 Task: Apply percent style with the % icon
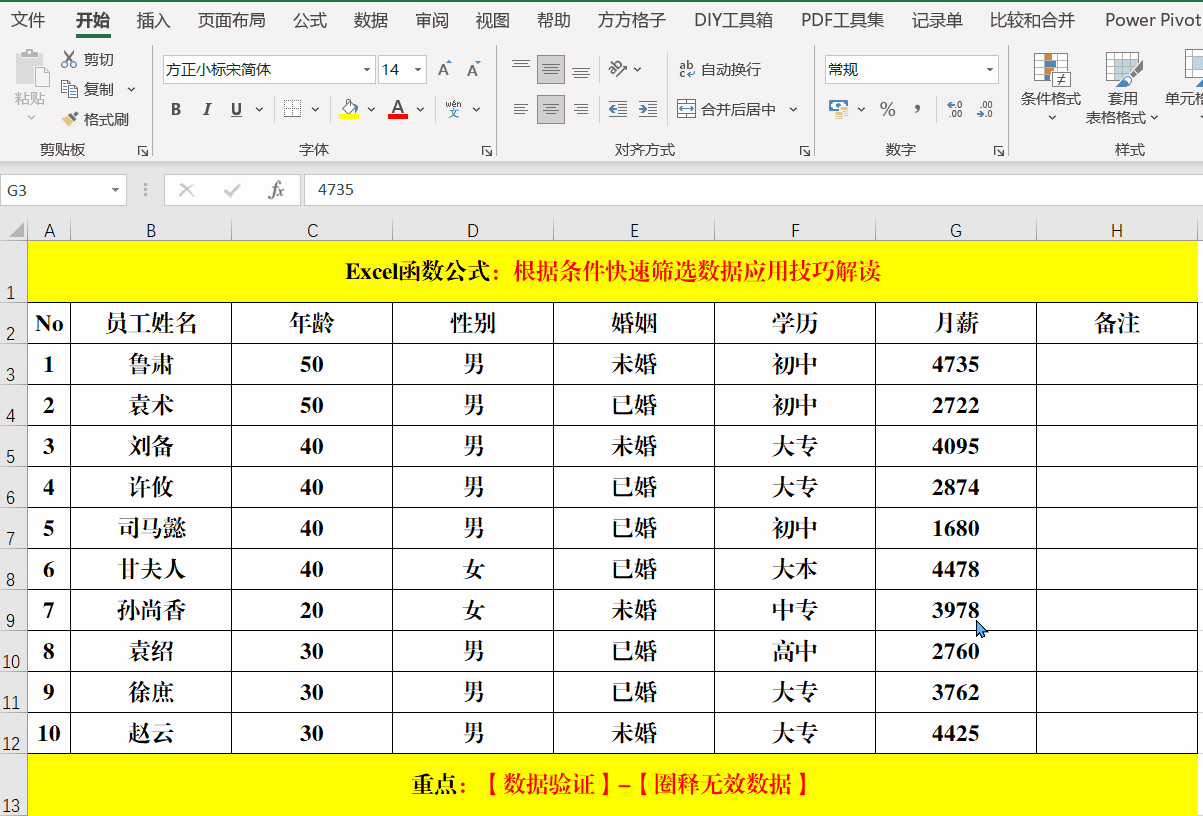pos(887,109)
